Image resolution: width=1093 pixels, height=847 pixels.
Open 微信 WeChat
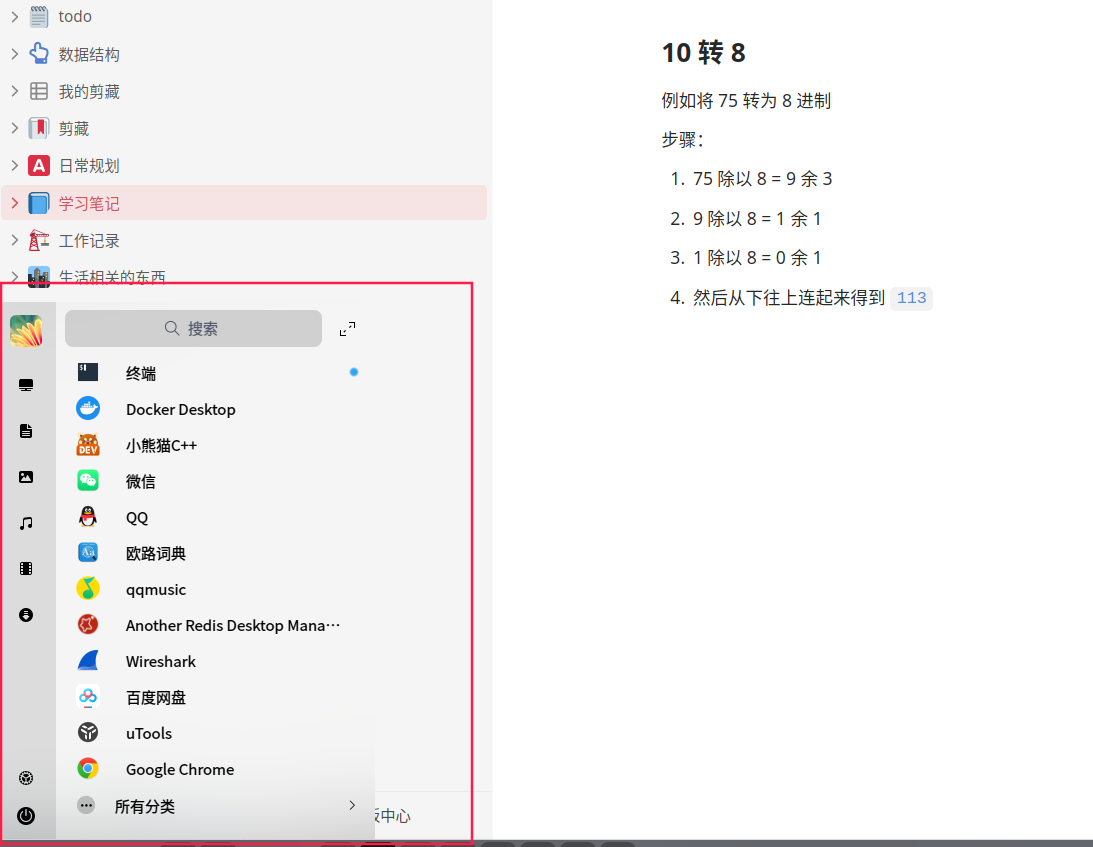[141, 481]
